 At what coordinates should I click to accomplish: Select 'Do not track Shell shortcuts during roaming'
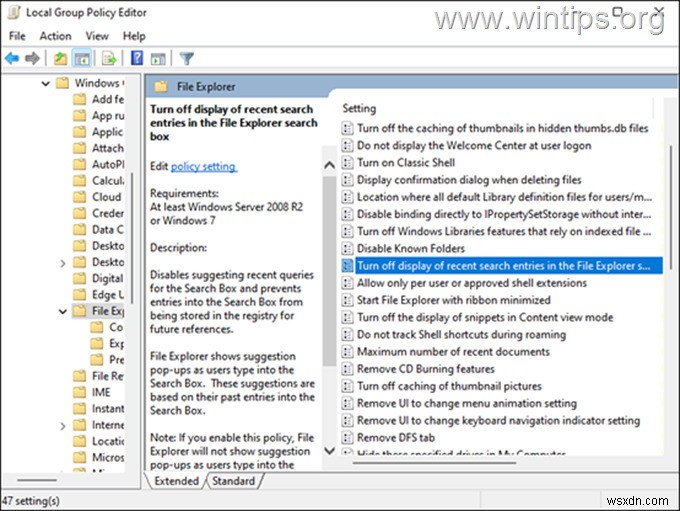461,334
